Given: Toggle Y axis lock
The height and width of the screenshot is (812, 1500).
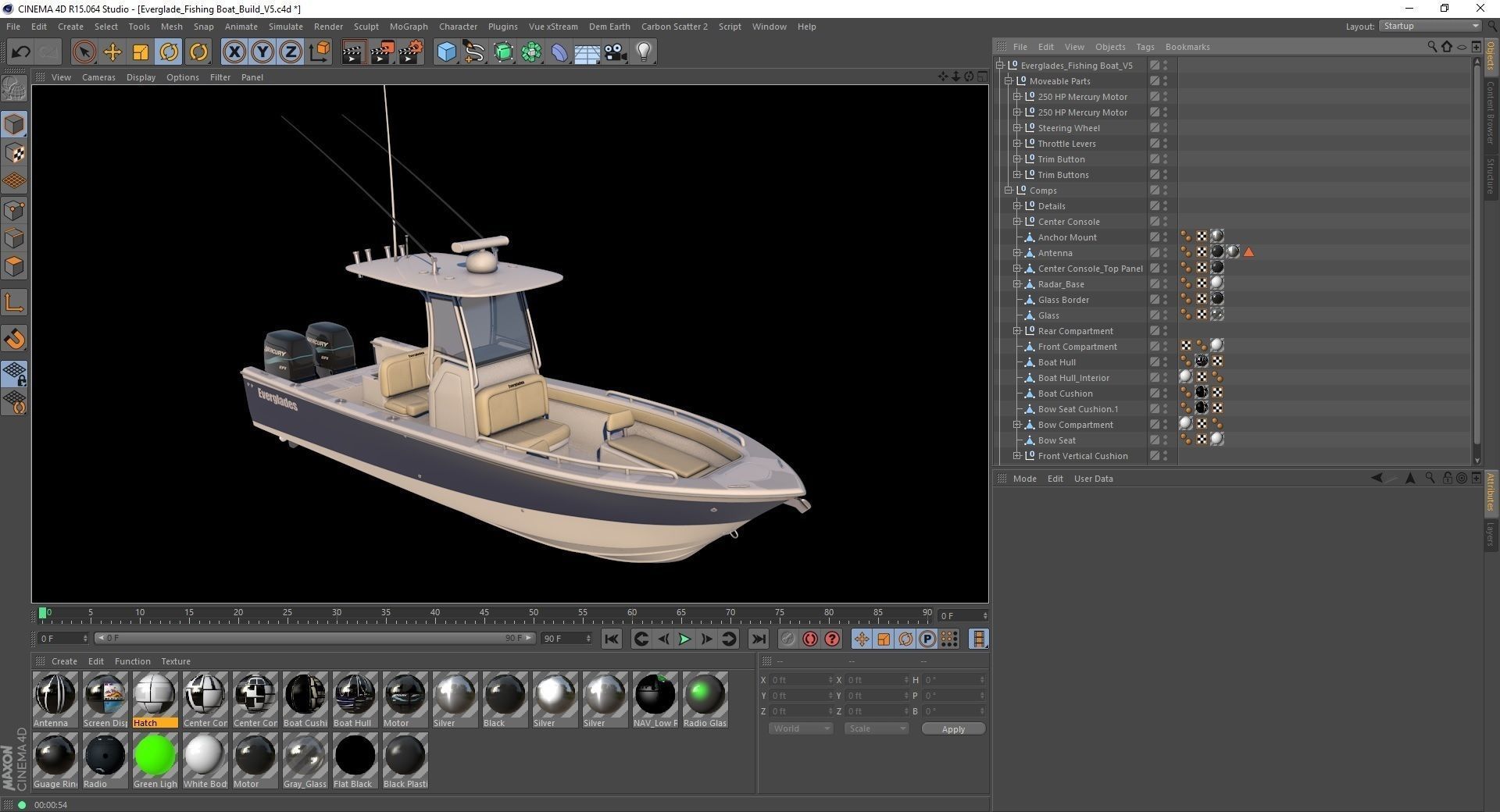Looking at the screenshot, I should click(x=262, y=52).
